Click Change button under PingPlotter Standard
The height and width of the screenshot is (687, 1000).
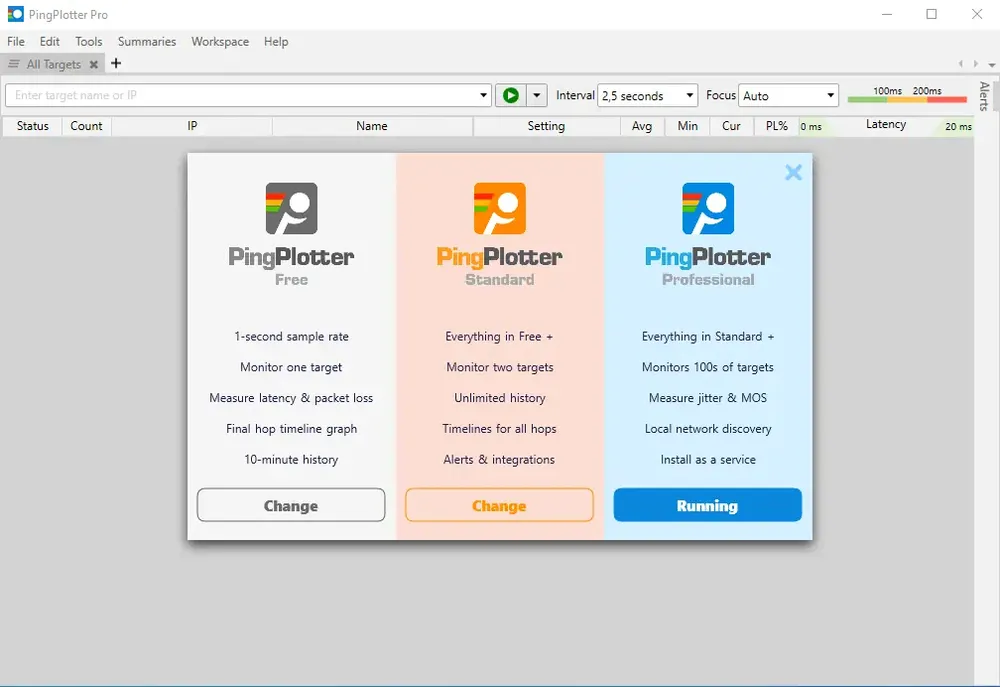(x=499, y=505)
